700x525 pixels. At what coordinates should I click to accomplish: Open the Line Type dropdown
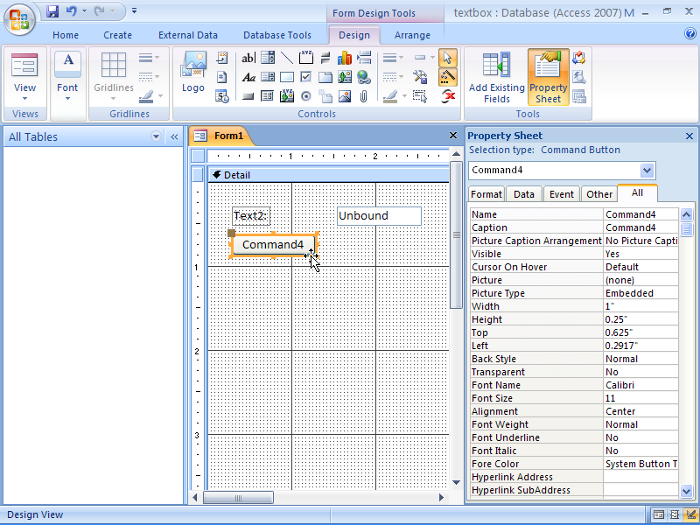click(393, 77)
